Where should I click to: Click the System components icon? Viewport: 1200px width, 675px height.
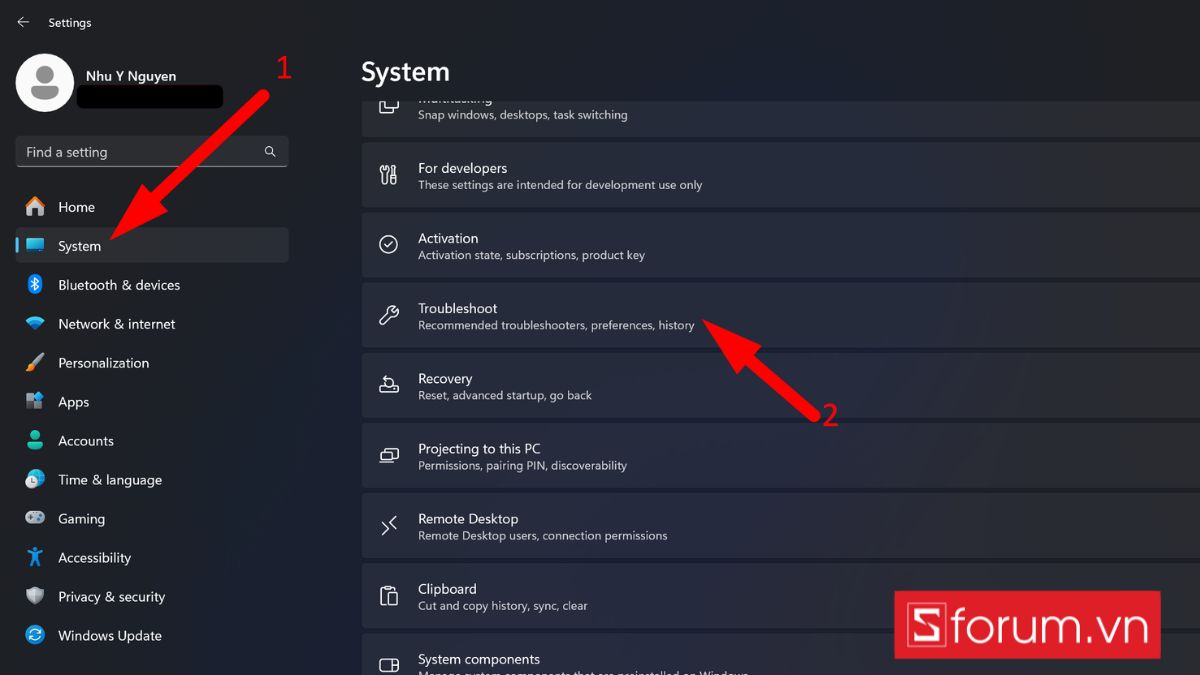click(389, 664)
